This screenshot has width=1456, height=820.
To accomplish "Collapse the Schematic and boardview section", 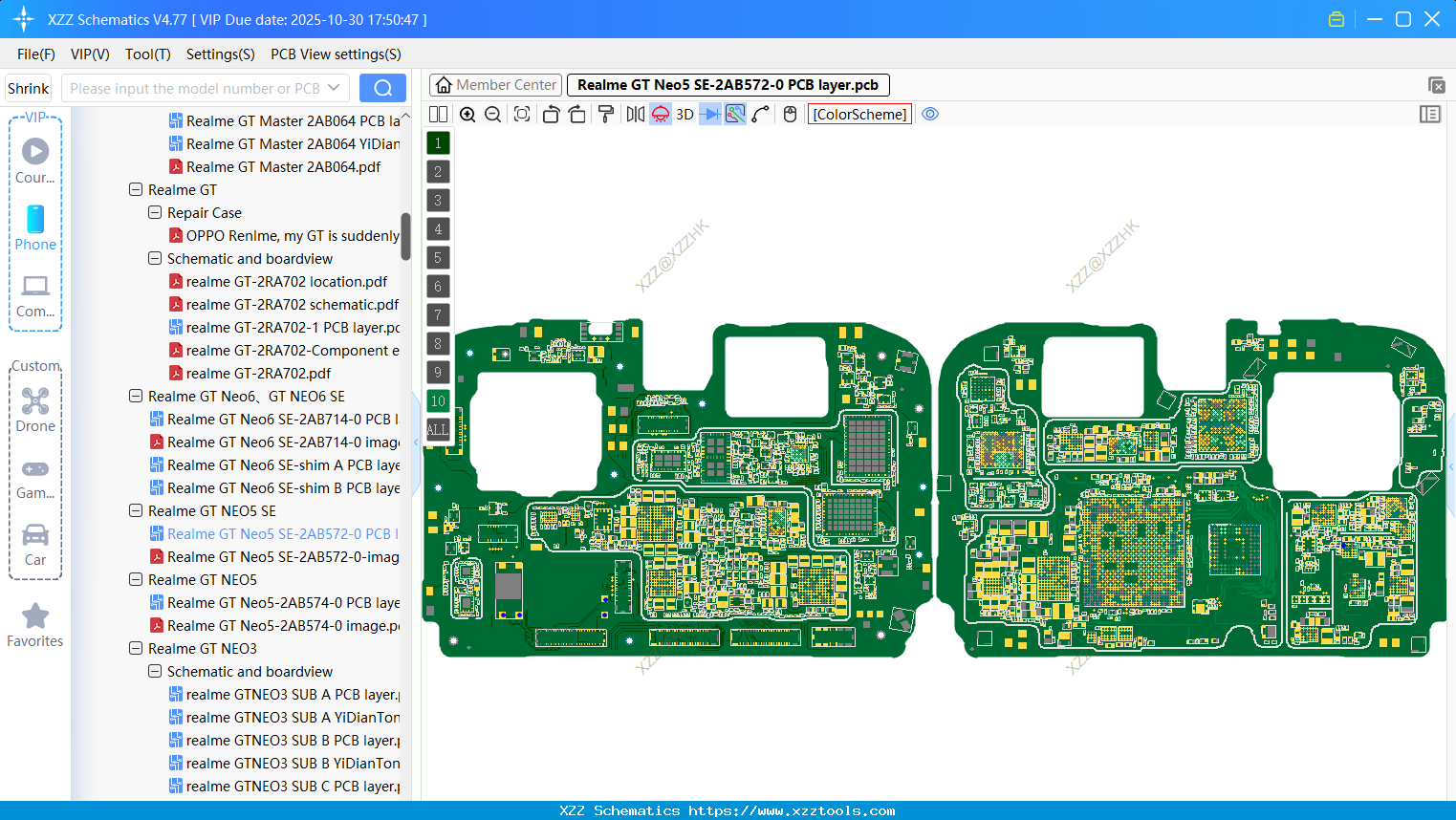I will coord(154,258).
